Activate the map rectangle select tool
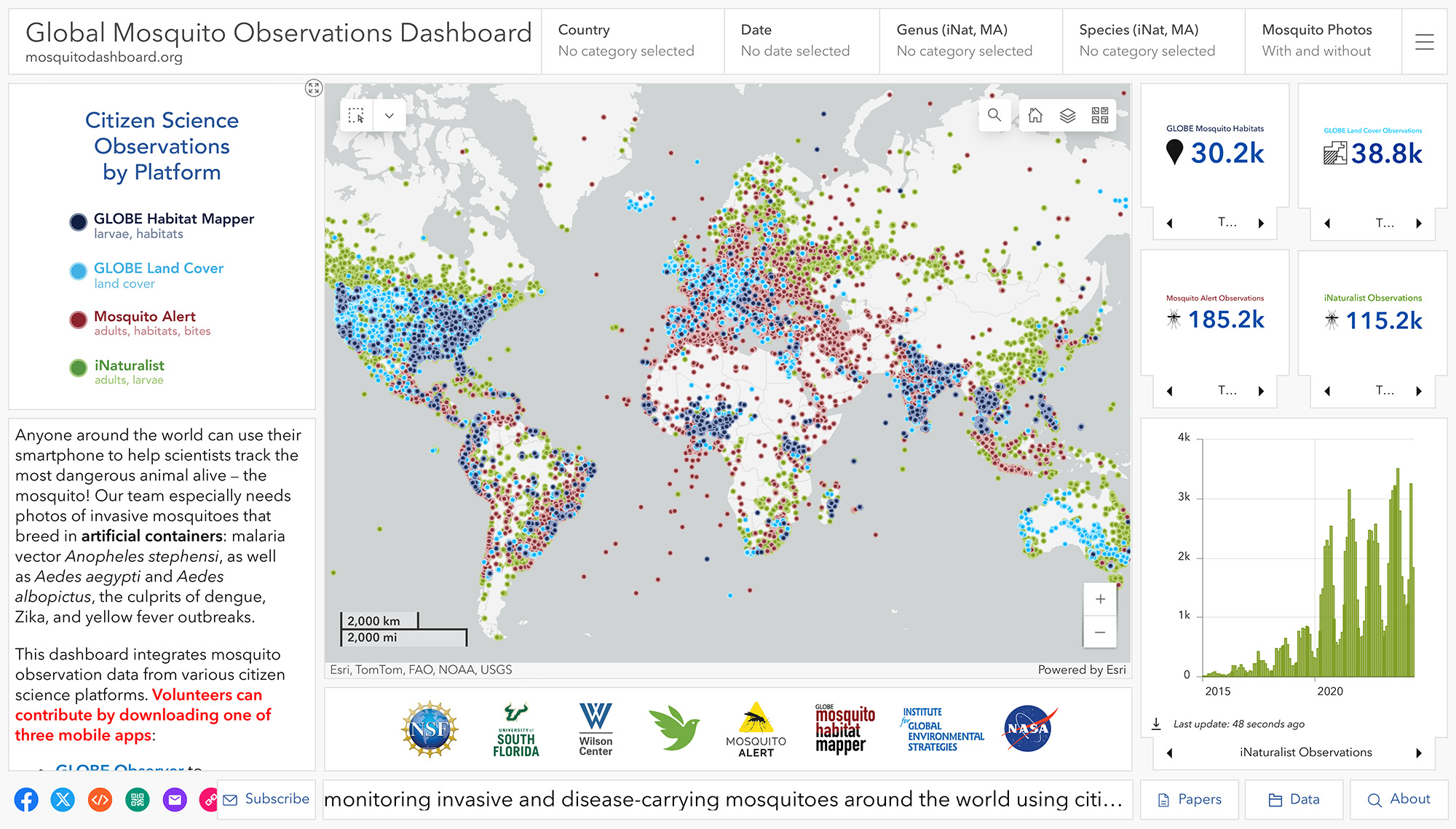1456x829 pixels. coord(357,116)
